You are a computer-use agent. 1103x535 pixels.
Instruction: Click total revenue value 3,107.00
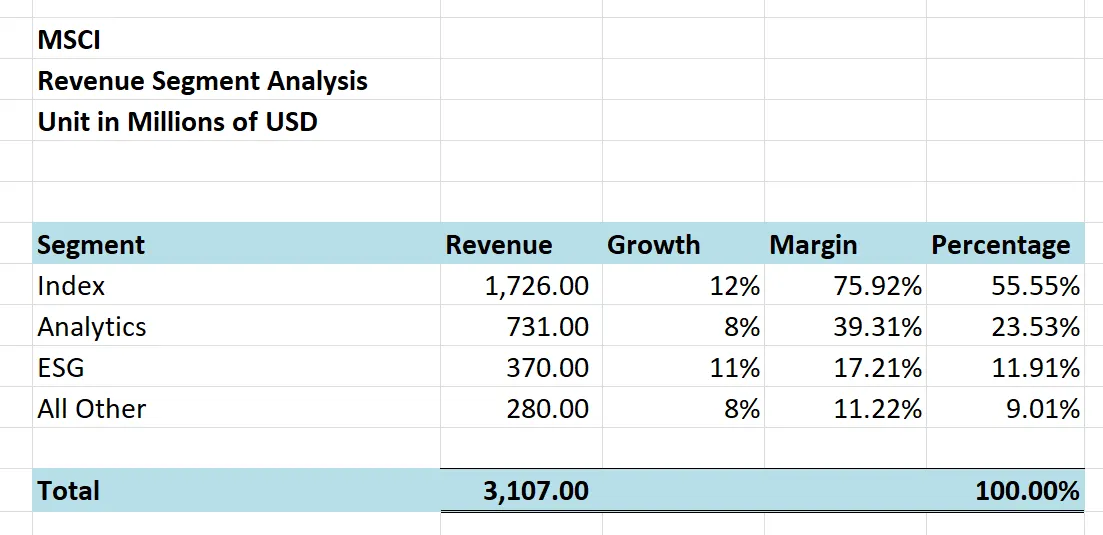click(536, 491)
